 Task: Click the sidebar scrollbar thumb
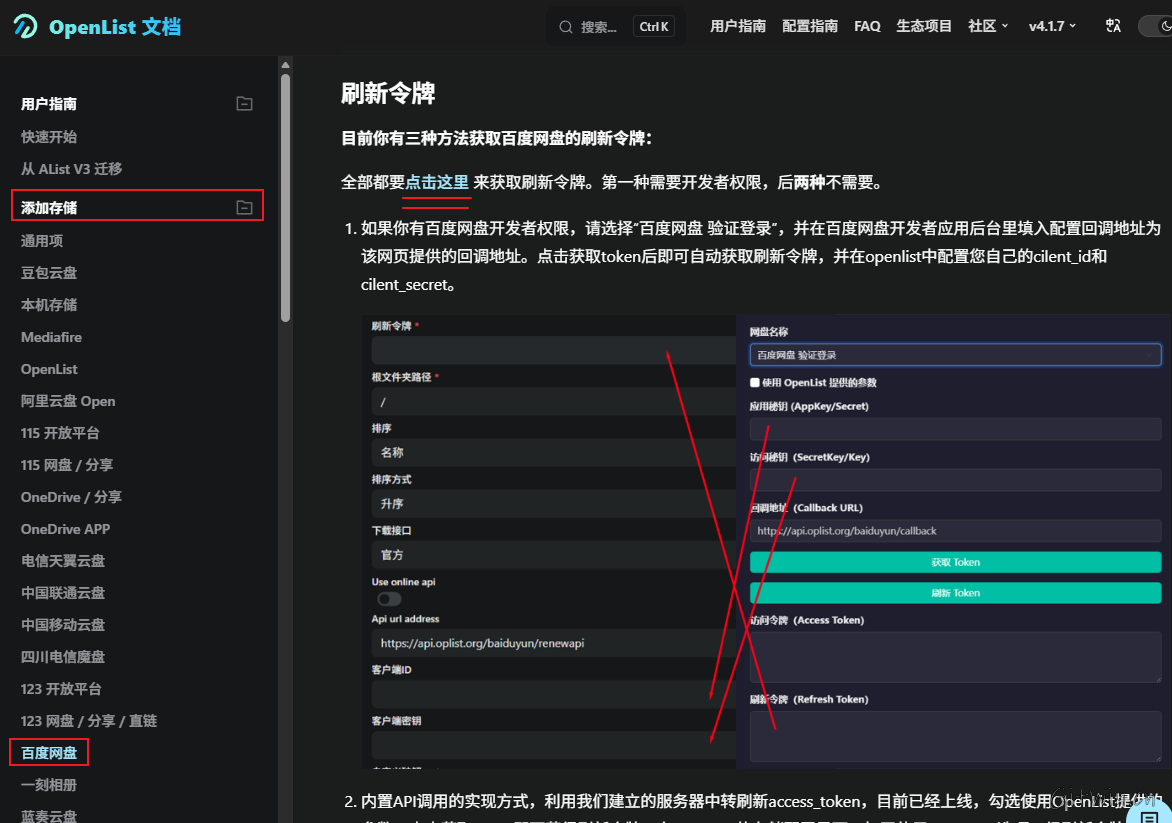point(286,198)
